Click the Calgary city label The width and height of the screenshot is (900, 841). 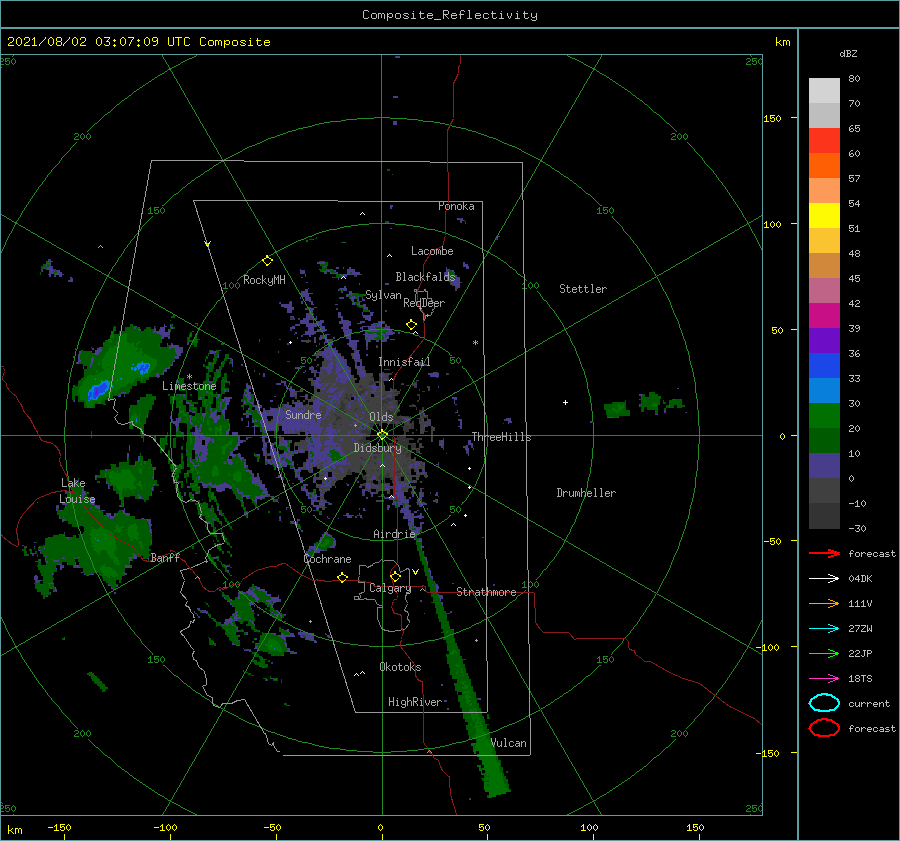pos(390,588)
